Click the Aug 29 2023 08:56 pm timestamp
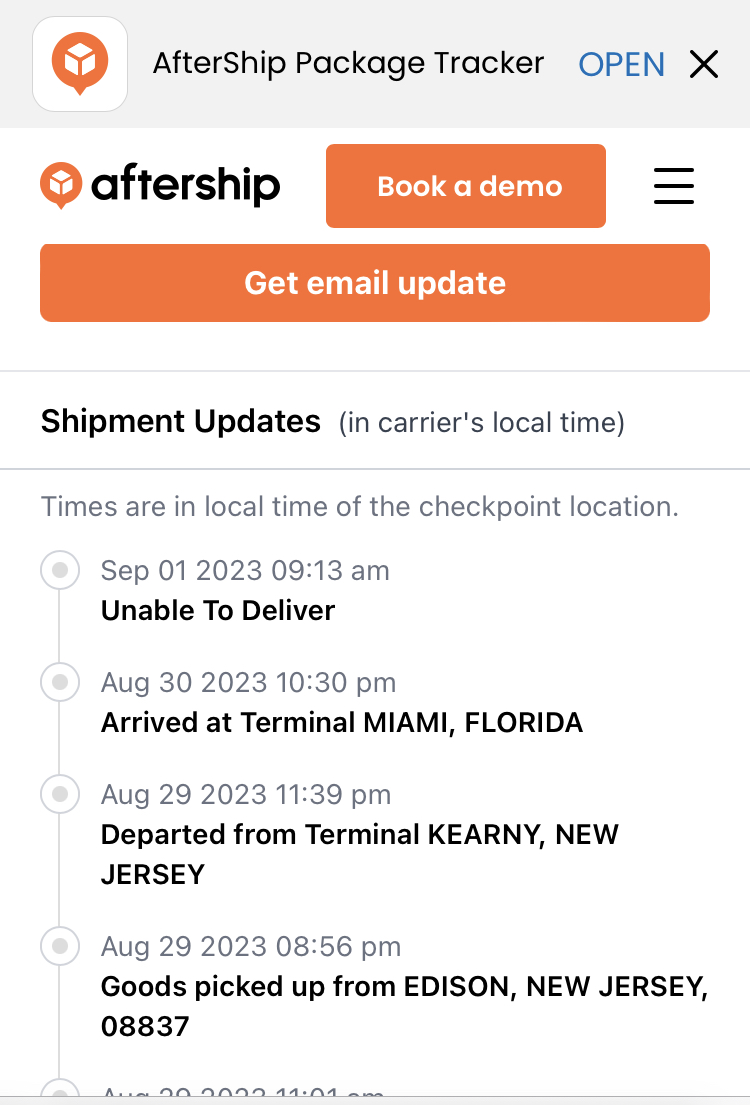The width and height of the screenshot is (750, 1105). pyautogui.click(x=251, y=946)
